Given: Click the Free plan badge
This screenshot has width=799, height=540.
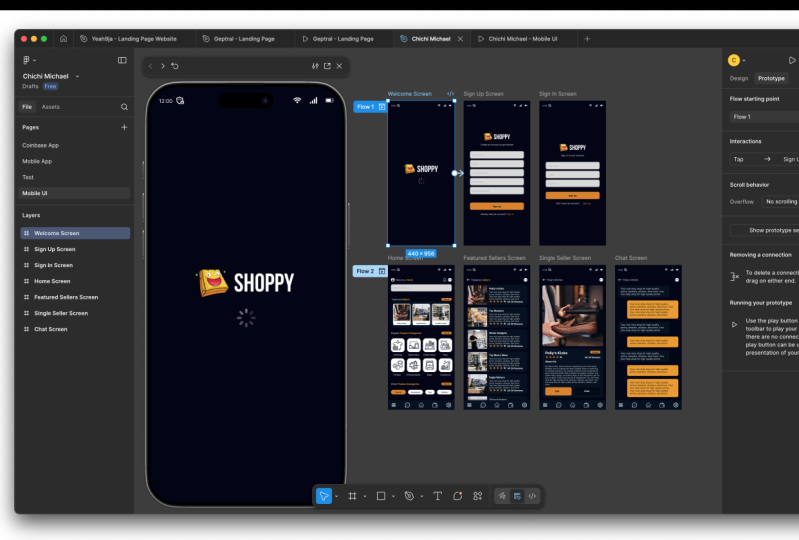Looking at the screenshot, I should (50, 87).
